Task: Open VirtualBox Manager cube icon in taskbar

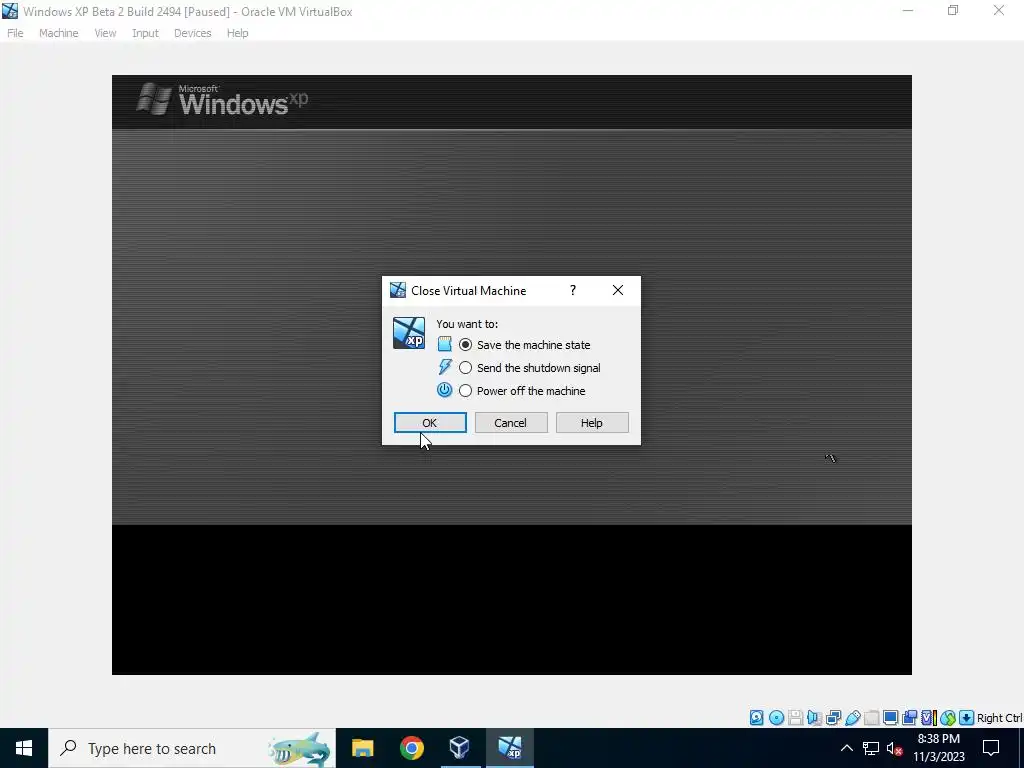Action: [460, 748]
